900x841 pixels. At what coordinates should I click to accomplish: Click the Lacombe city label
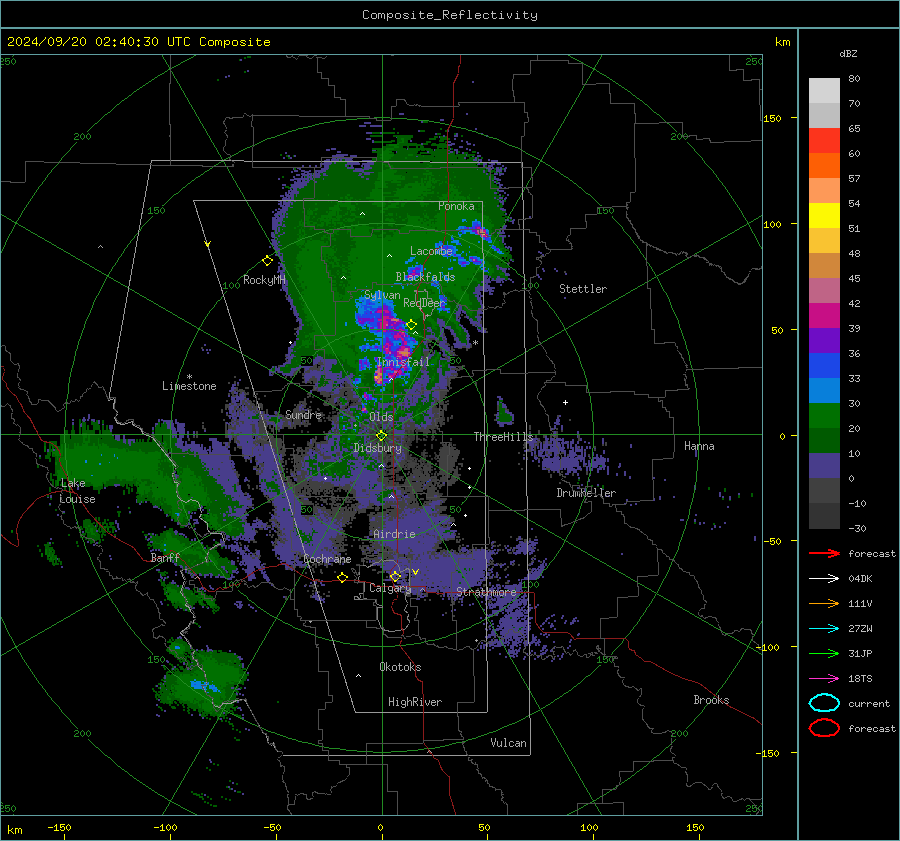pos(431,251)
